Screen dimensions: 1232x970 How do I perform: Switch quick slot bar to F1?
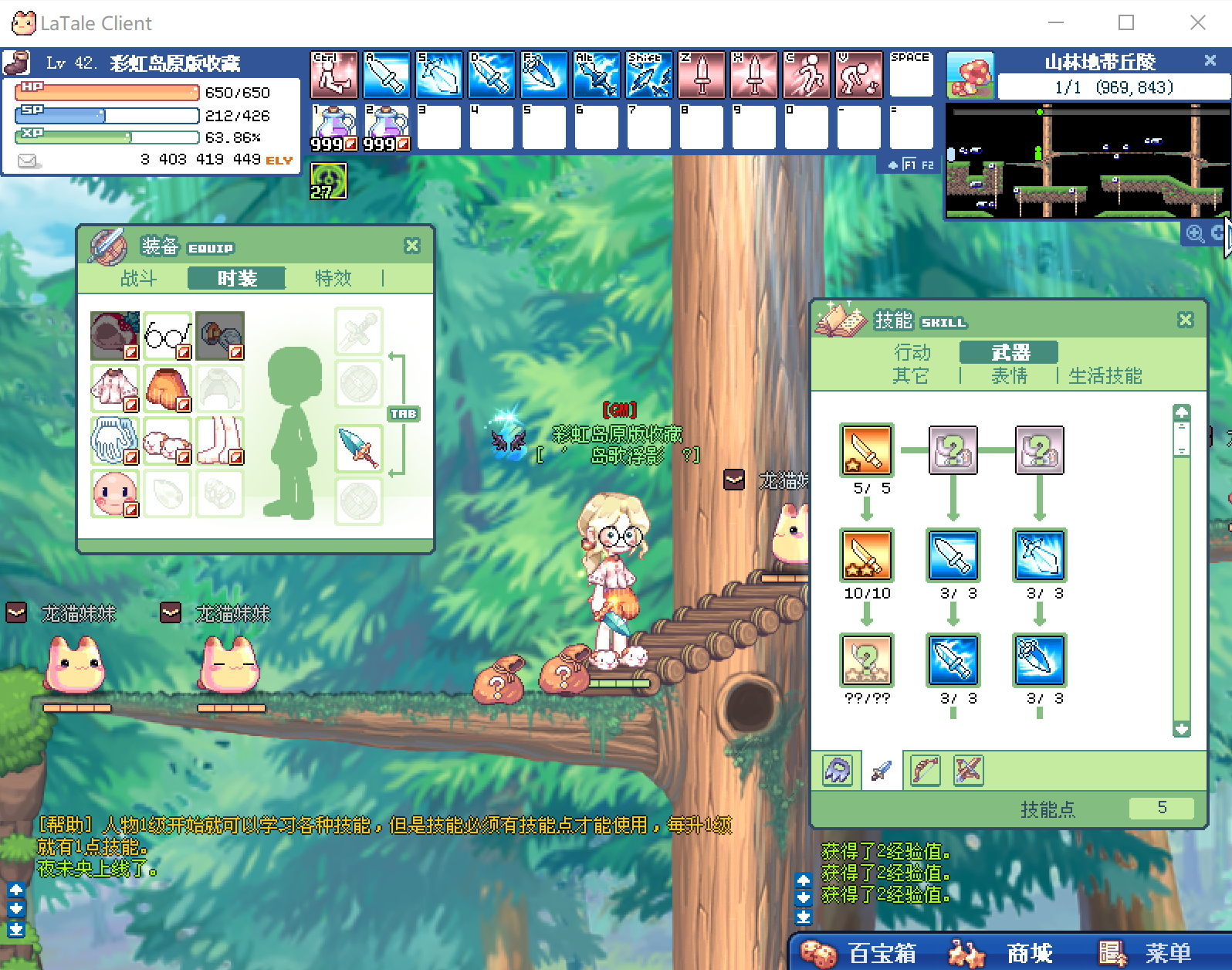[909, 165]
